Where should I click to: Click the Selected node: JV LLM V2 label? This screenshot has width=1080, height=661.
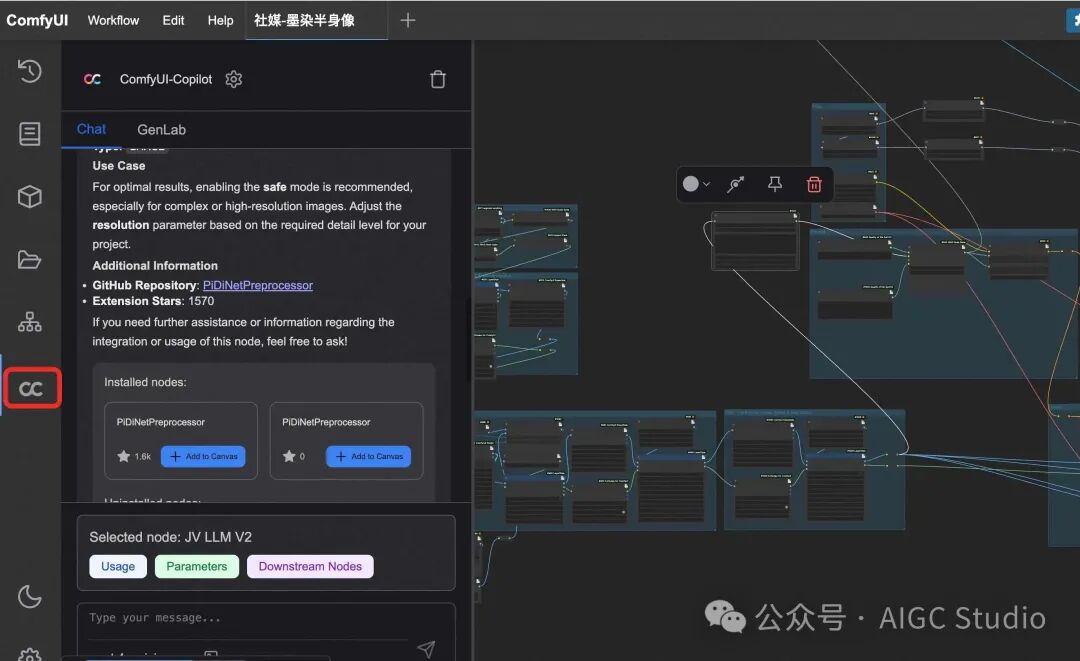point(170,537)
